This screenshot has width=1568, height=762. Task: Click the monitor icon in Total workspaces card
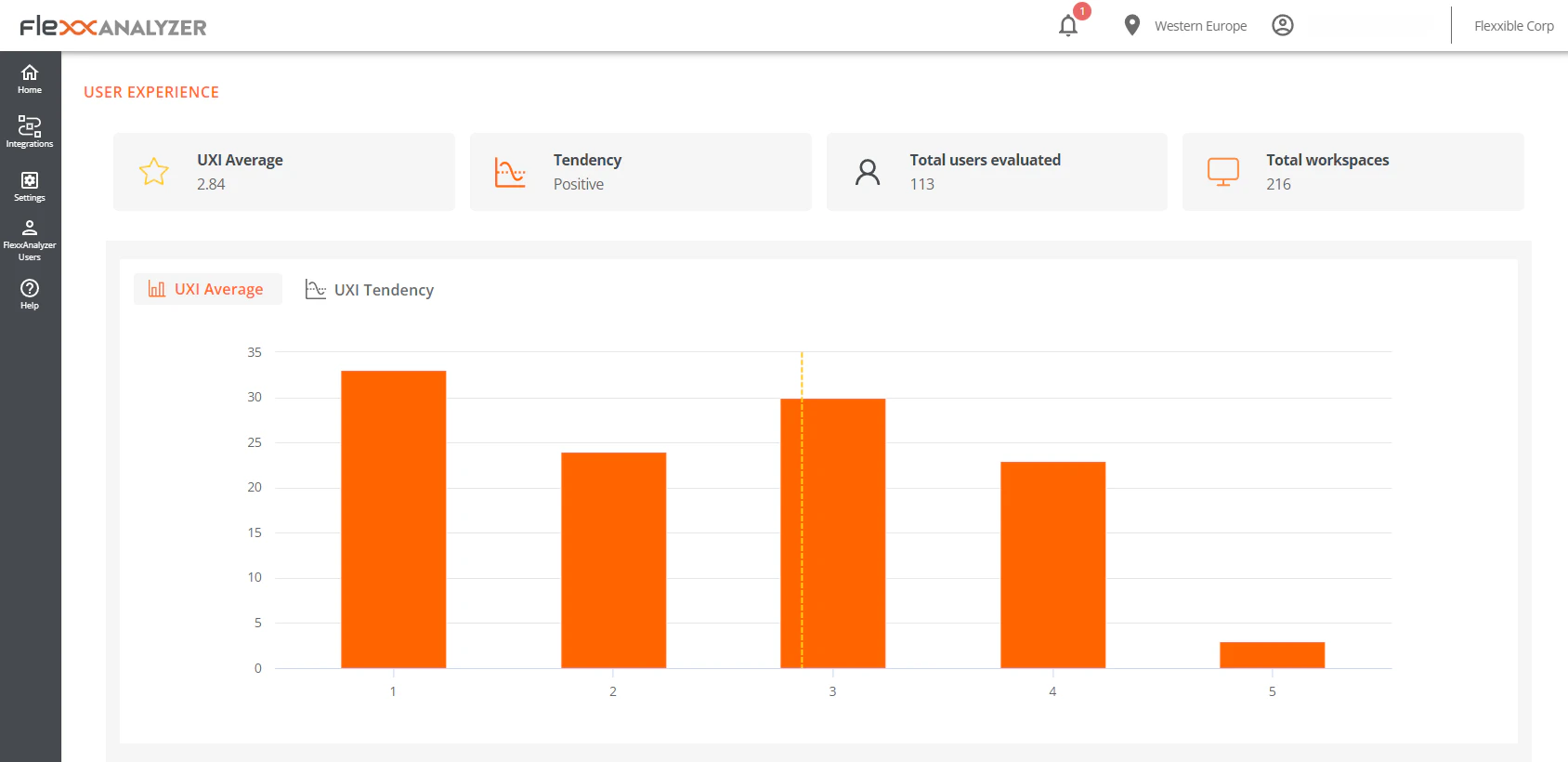[1222, 172]
